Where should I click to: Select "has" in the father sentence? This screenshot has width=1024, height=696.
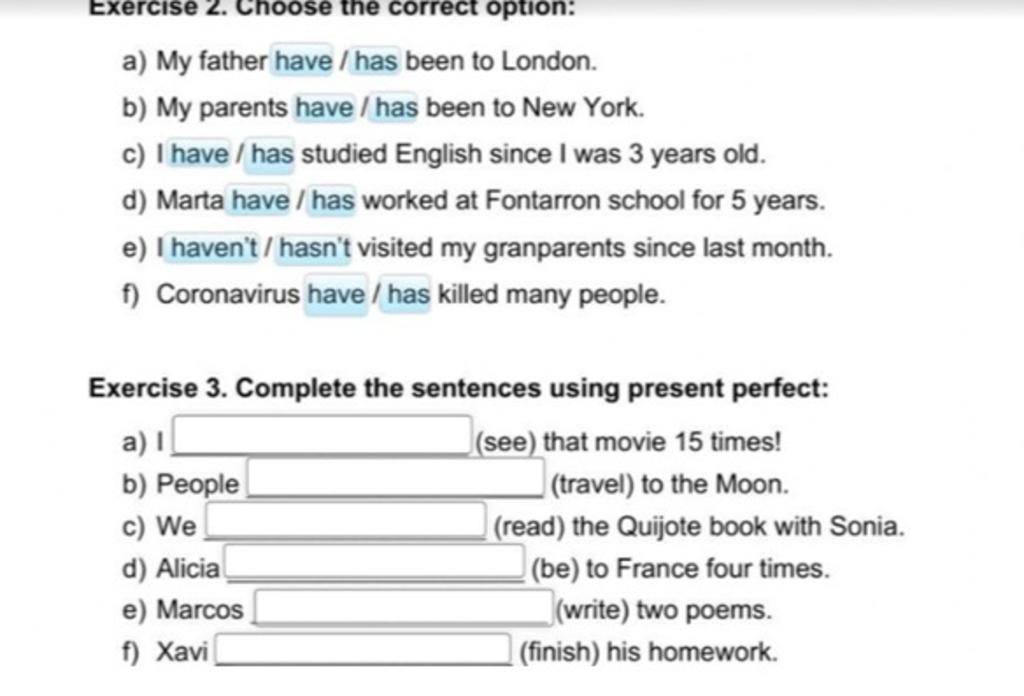[376, 61]
